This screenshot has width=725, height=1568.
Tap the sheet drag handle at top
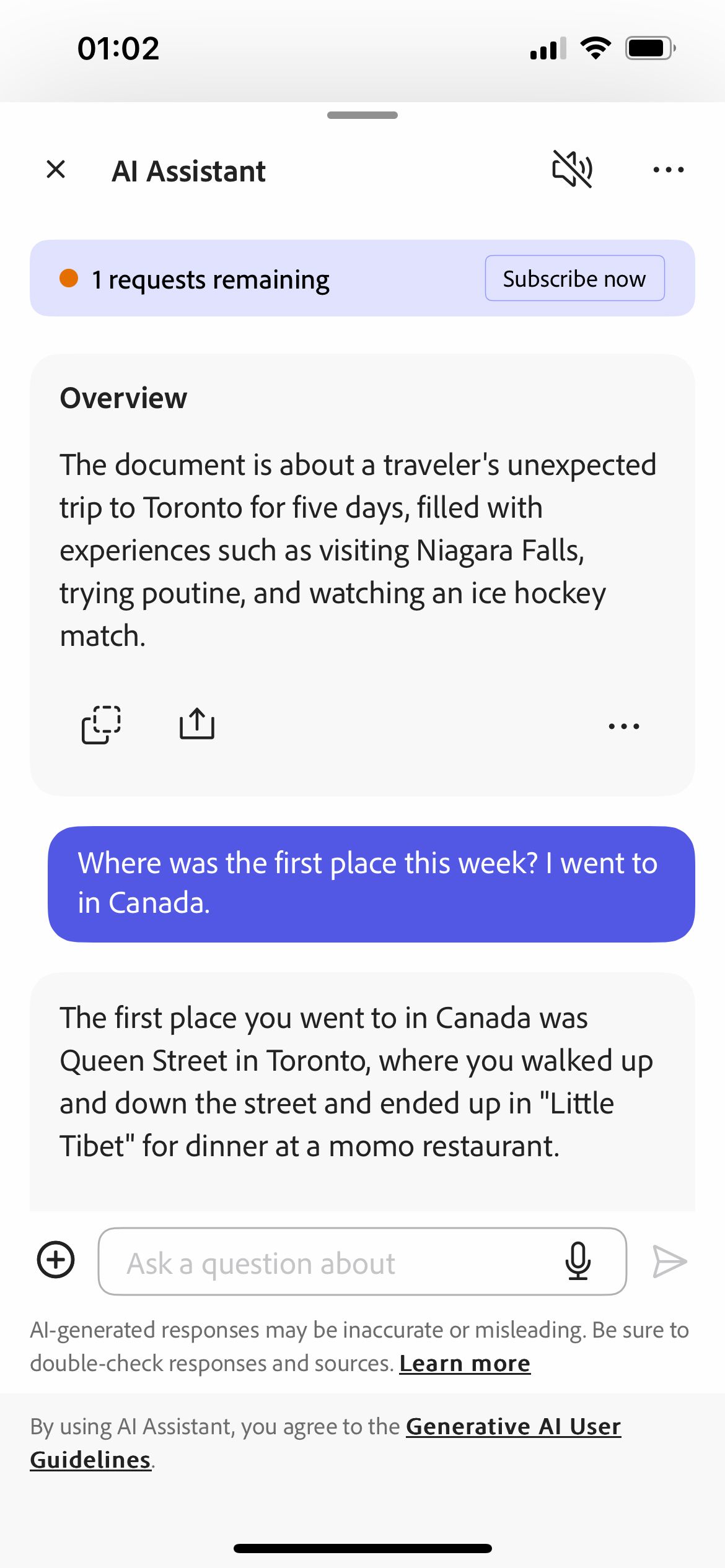click(x=362, y=115)
